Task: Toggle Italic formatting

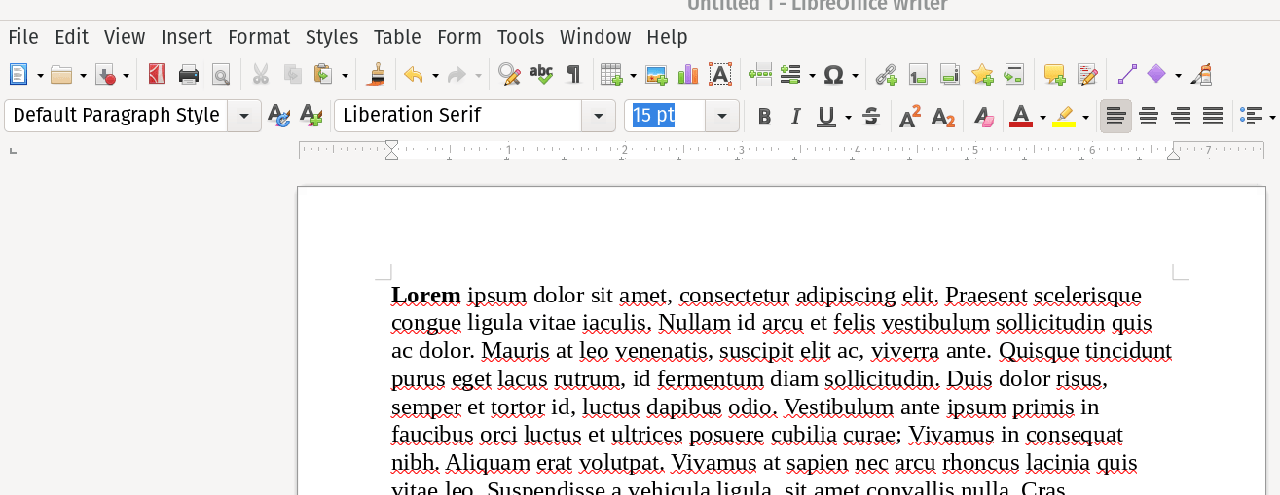Action: click(x=796, y=117)
